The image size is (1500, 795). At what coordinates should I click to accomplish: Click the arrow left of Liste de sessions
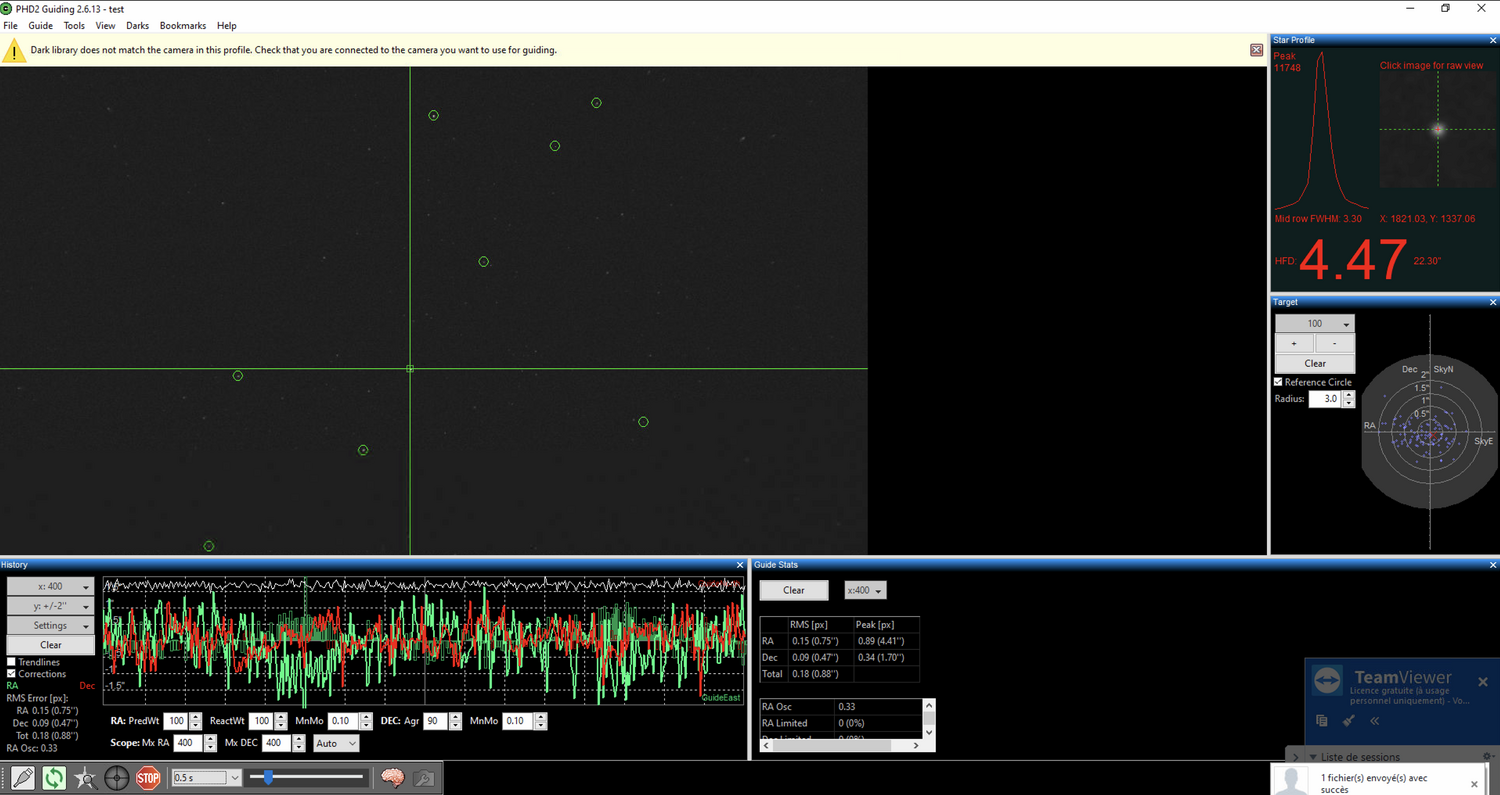click(x=1297, y=757)
